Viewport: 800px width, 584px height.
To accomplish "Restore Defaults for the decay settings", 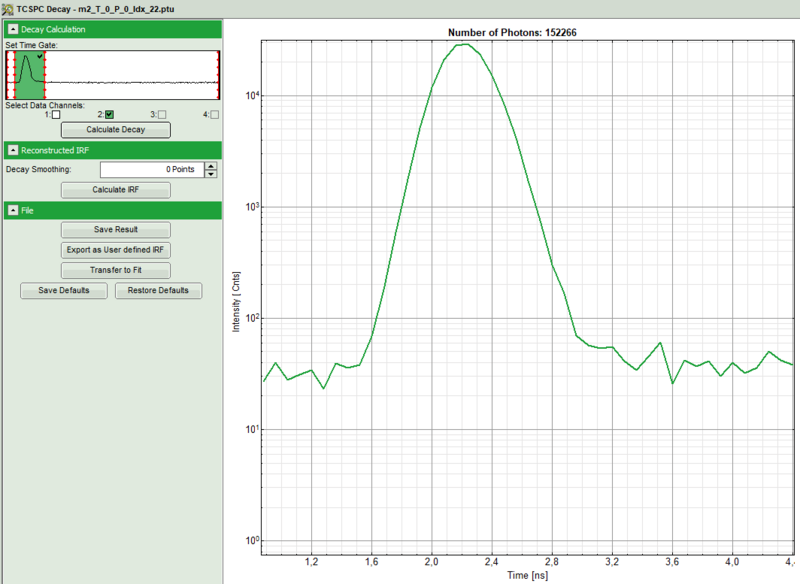I will tap(158, 291).
